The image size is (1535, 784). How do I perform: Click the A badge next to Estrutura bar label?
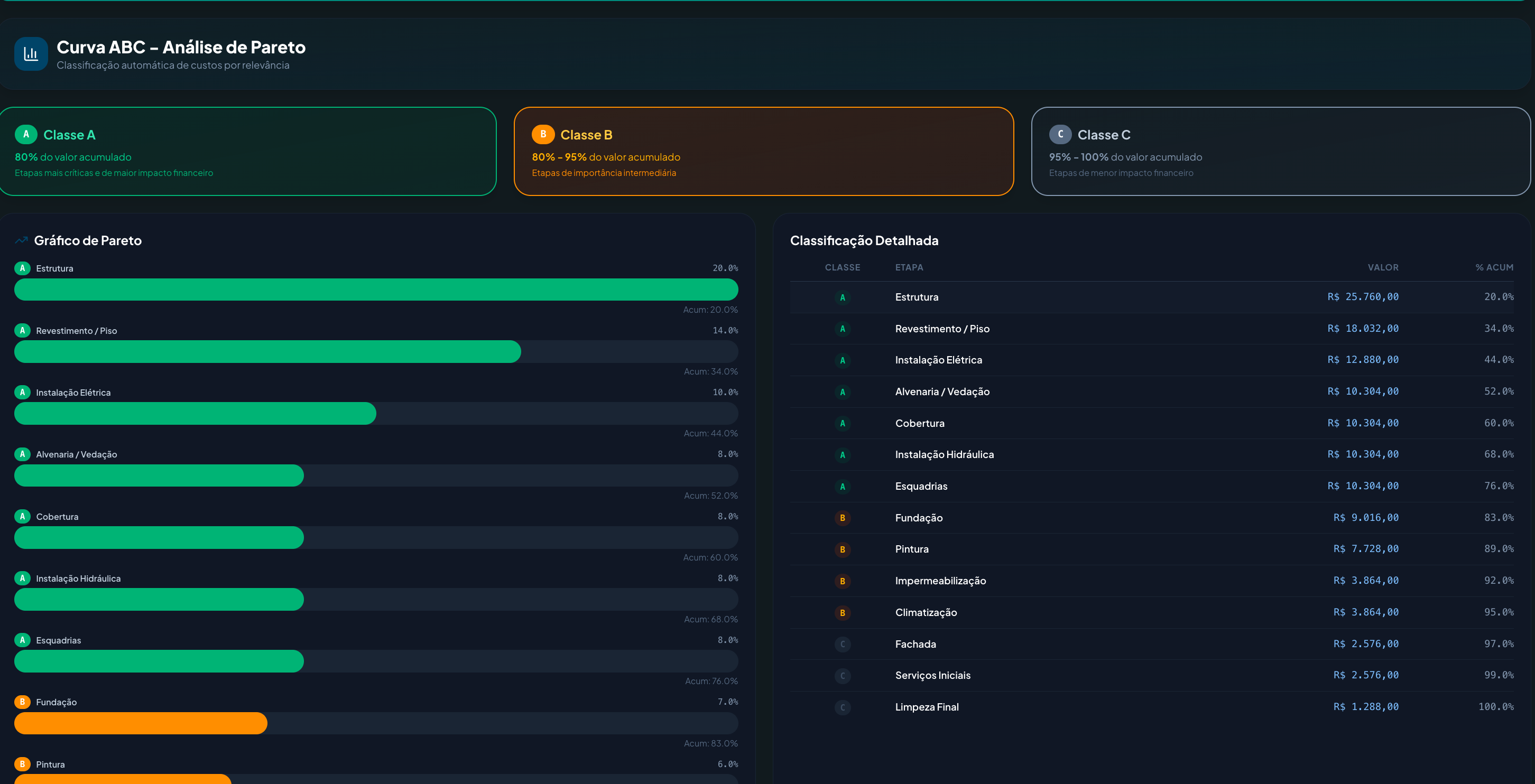[x=23, y=269]
